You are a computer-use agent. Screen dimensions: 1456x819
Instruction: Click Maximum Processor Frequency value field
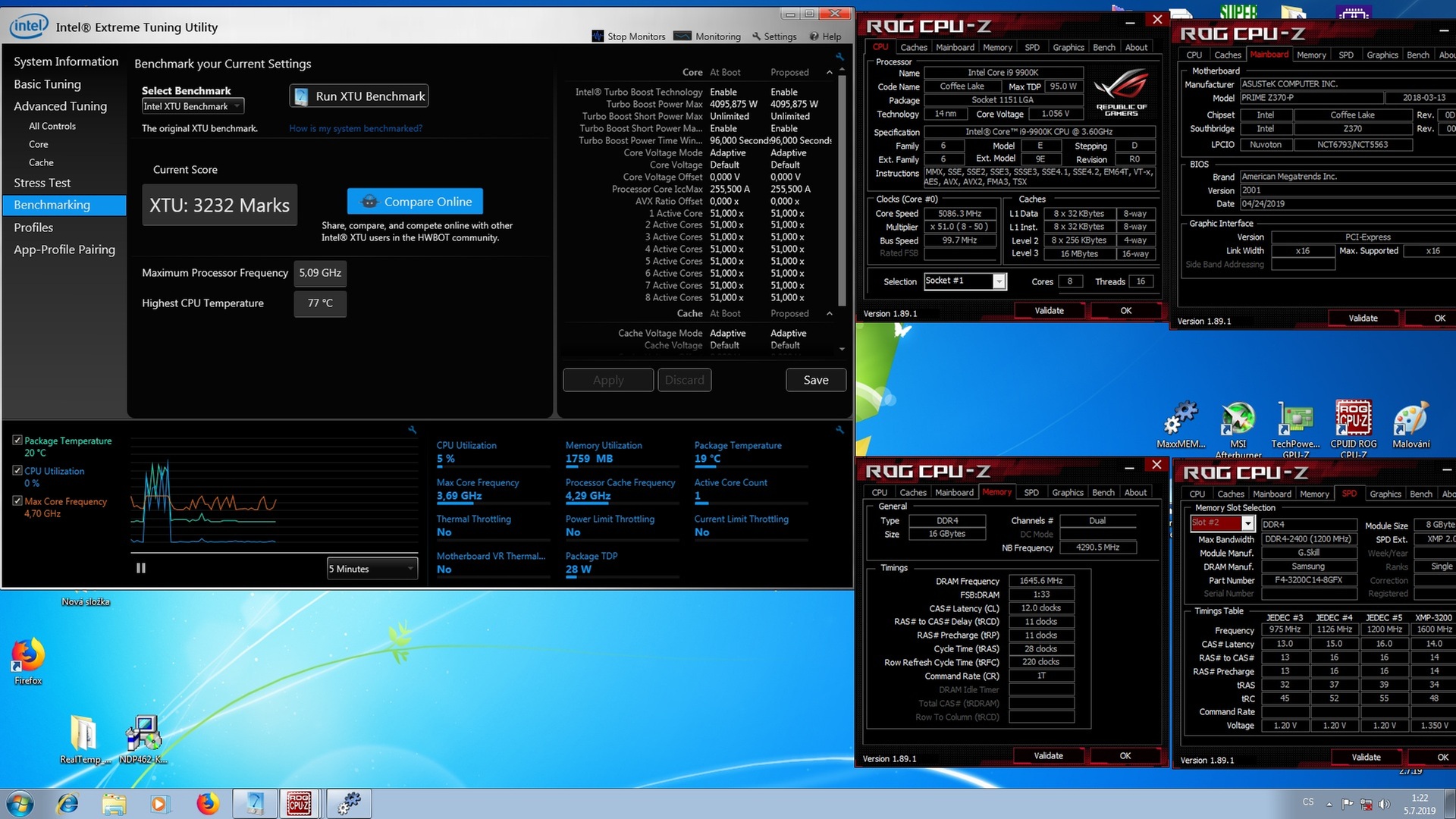tap(320, 273)
